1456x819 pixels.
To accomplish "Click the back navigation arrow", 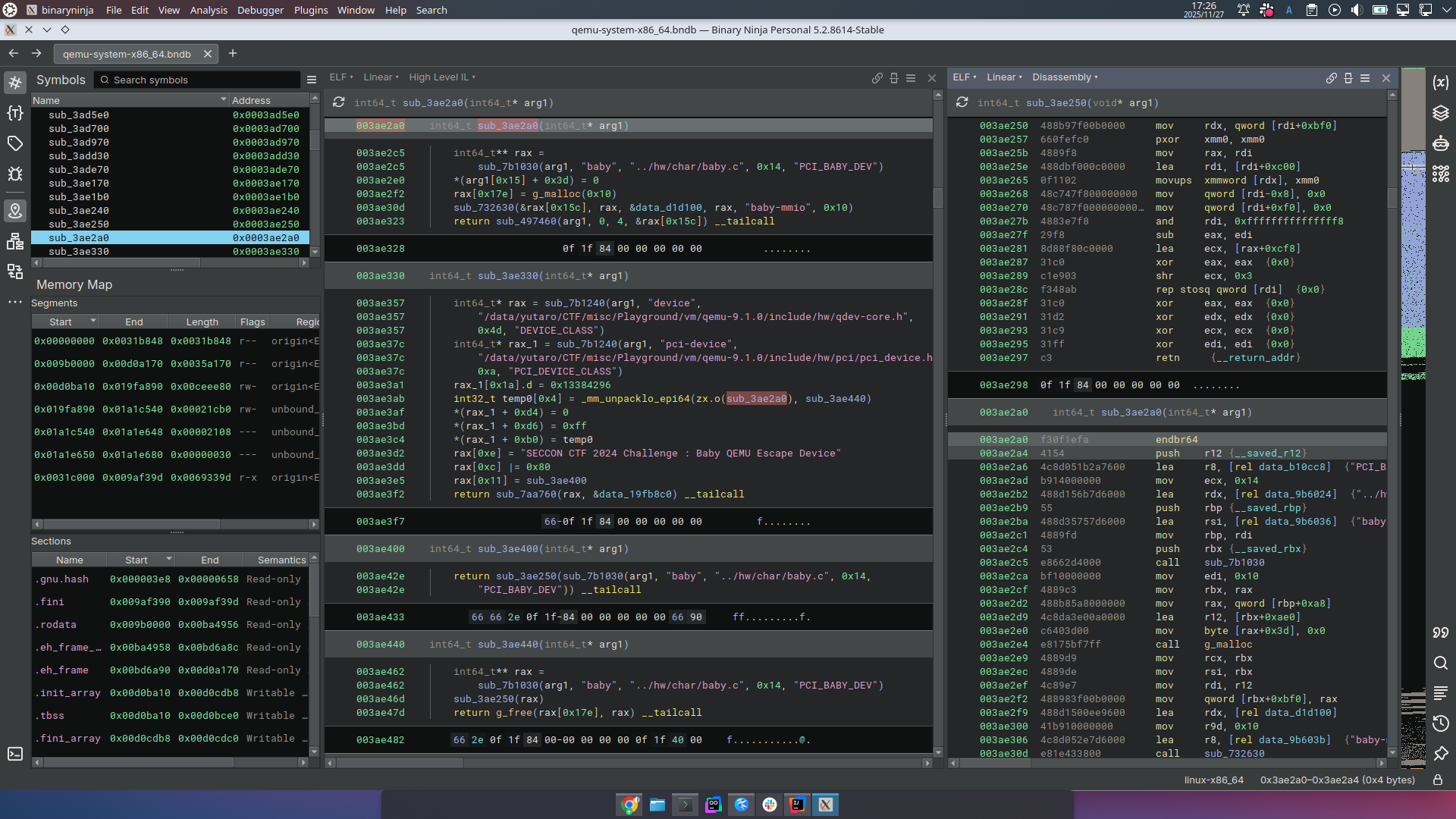I will pyautogui.click(x=13, y=53).
